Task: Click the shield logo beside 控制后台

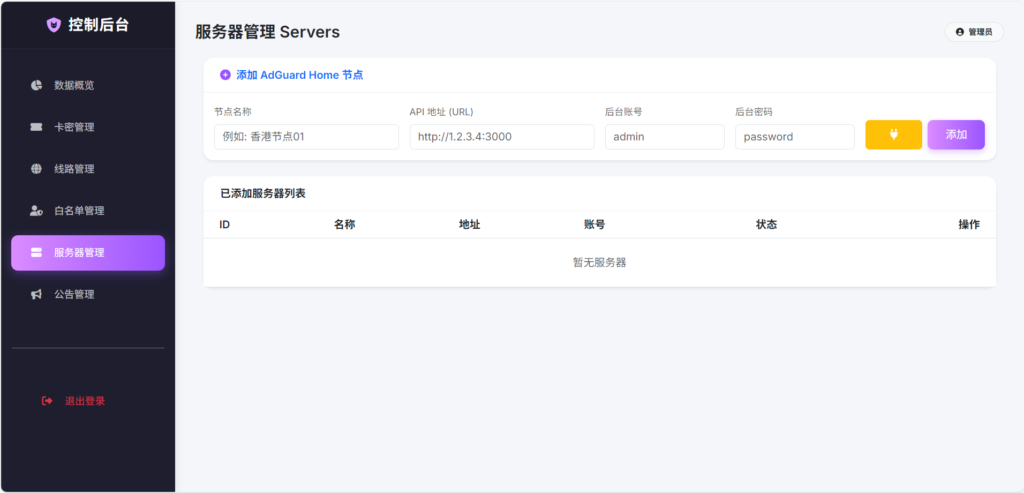Action: pyautogui.click(x=54, y=25)
